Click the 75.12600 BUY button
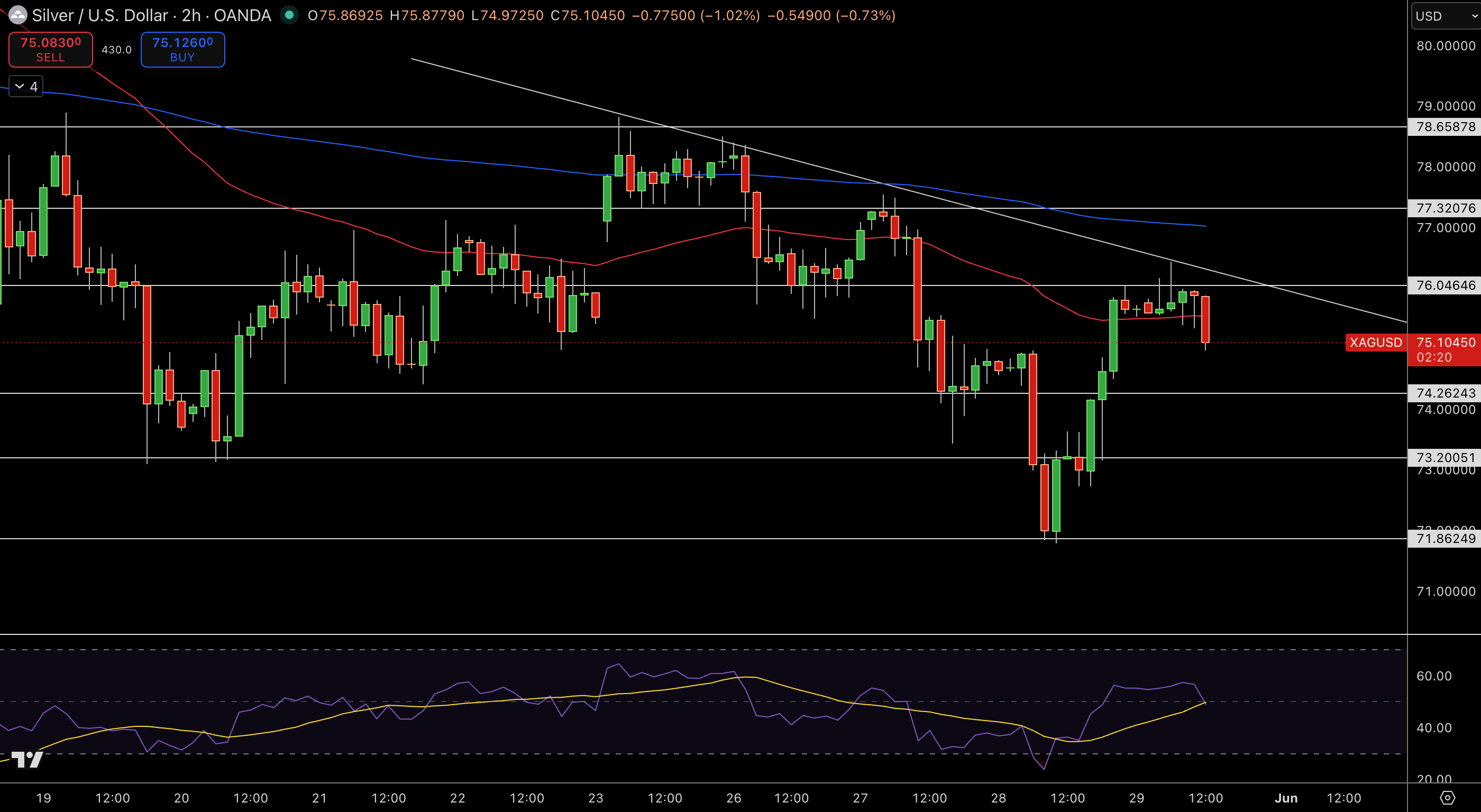The height and width of the screenshot is (812, 1481). tap(183, 49)
